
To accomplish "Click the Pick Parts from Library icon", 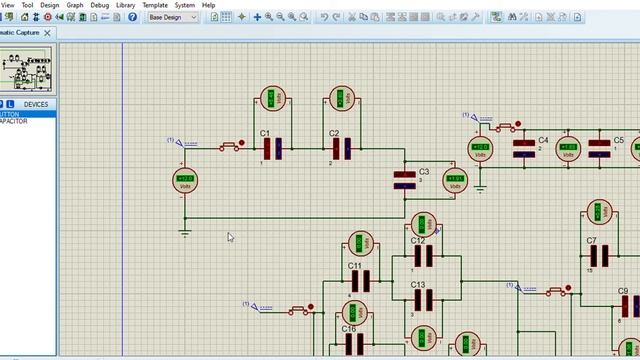I will [440, 17].
